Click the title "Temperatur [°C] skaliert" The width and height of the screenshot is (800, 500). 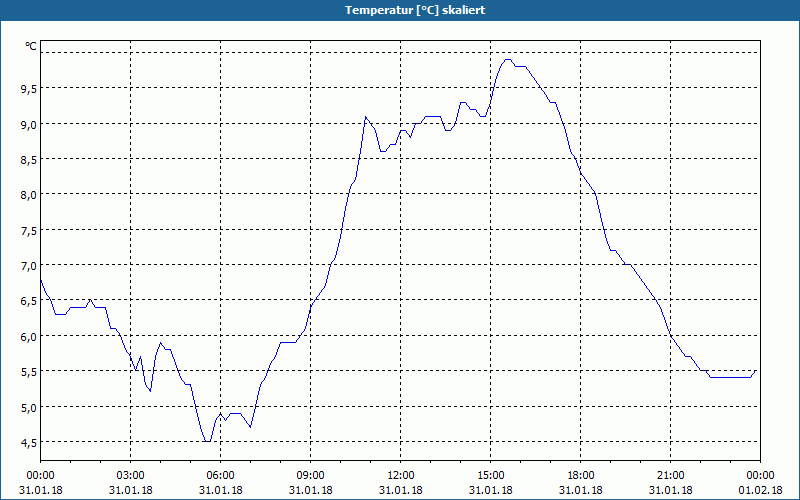coord(415,10)
